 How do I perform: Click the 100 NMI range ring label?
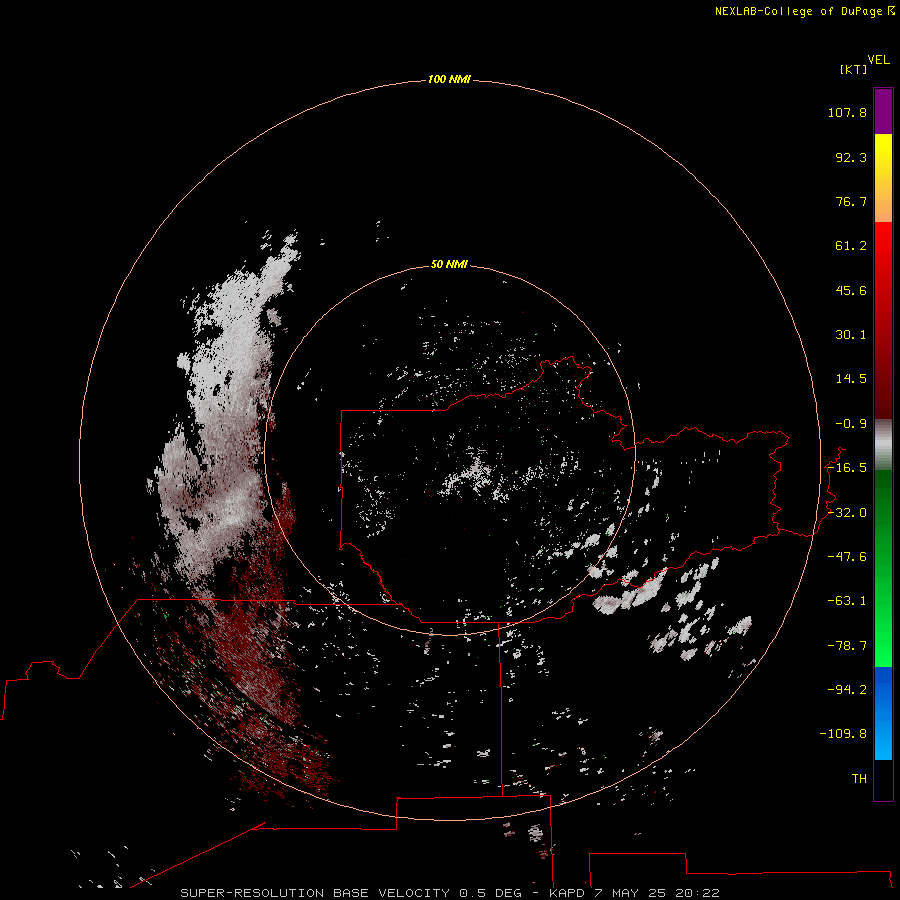pyautogui.click(x=449, y=79)
